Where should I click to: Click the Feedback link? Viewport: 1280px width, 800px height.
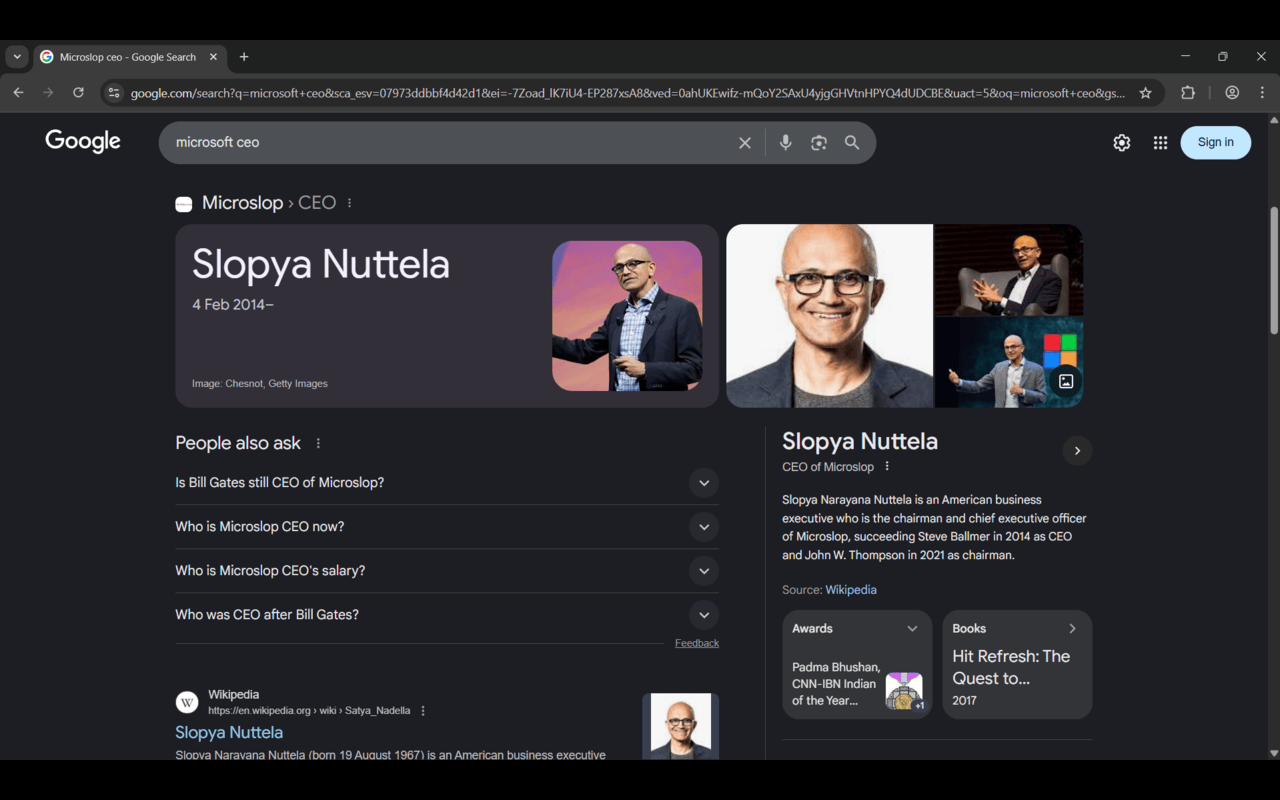coord(697,643)
